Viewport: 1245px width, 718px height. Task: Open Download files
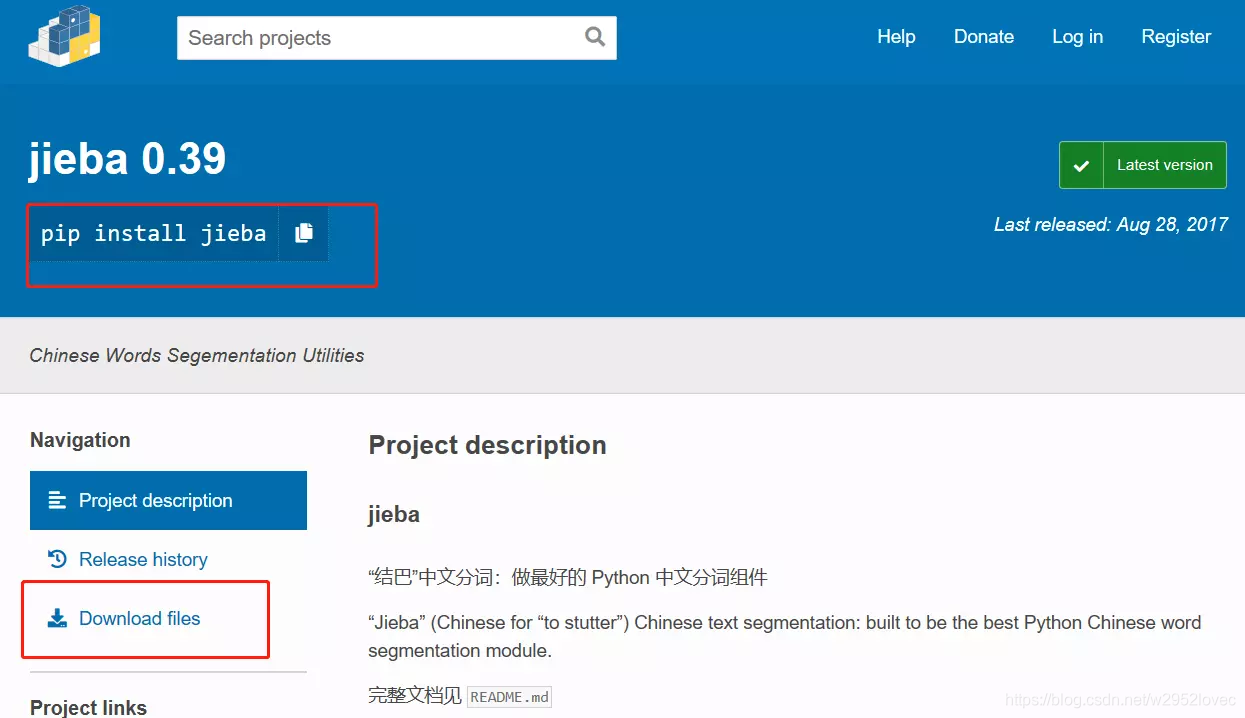tap(139, 618)
